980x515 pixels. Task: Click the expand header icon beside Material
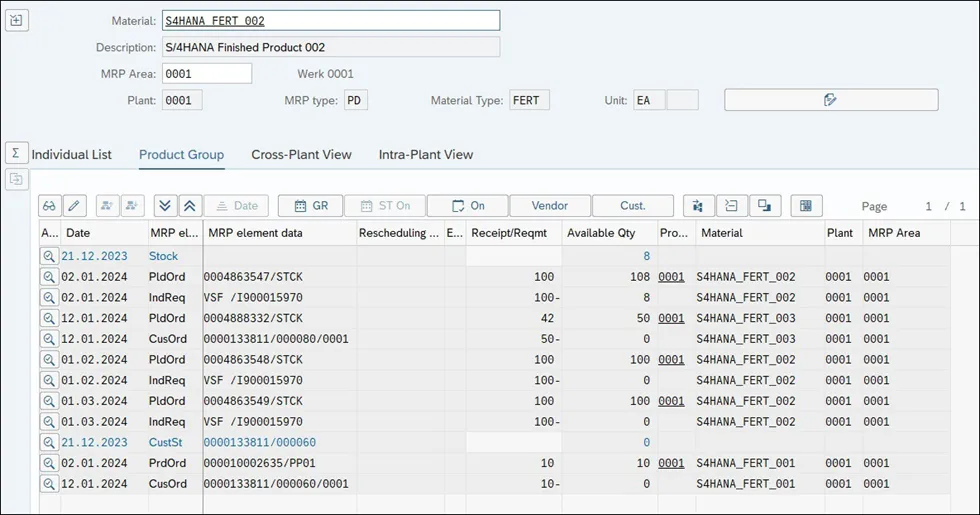coord(16,21)
